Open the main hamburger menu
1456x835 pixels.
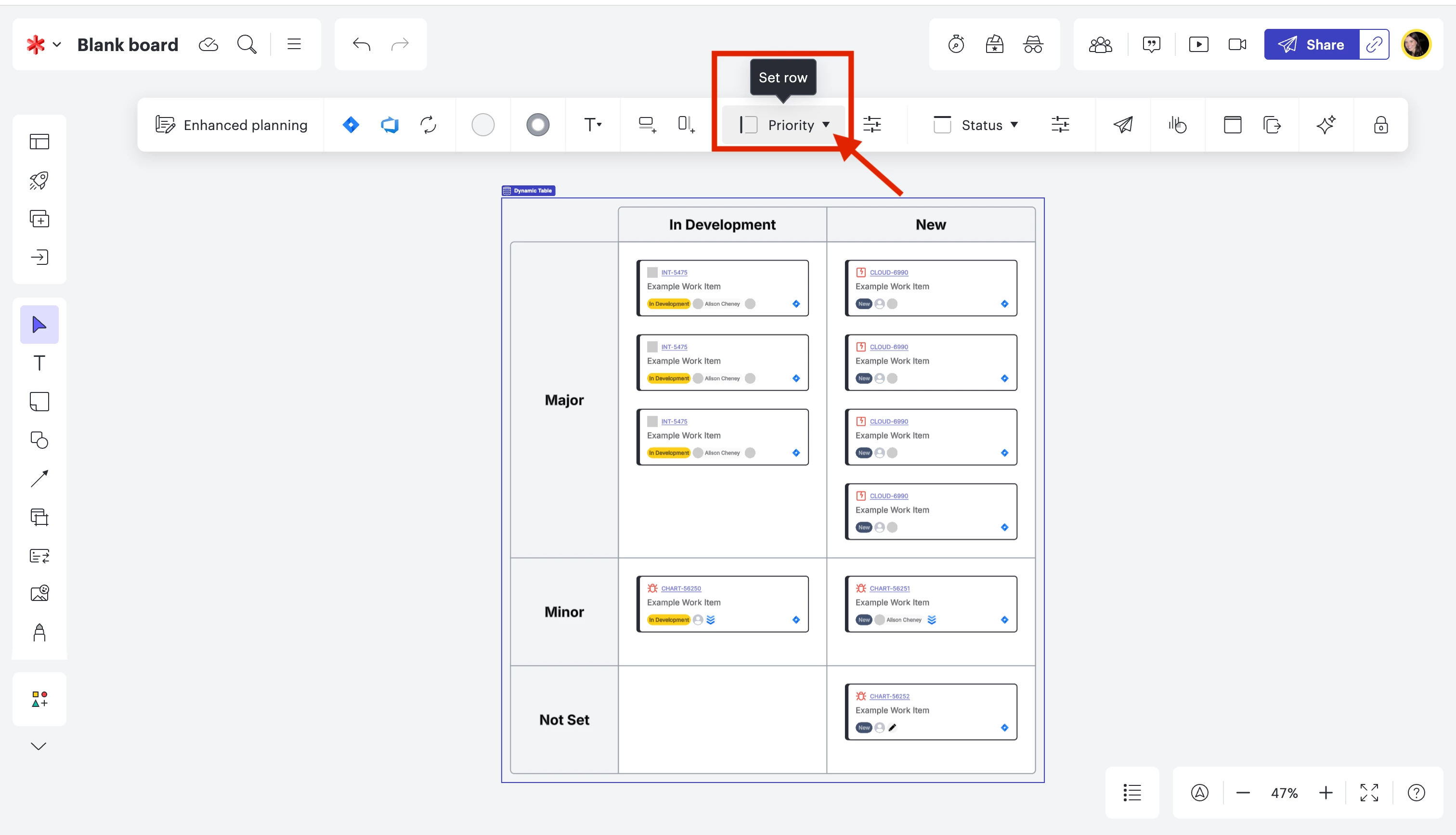coord(294,44)
